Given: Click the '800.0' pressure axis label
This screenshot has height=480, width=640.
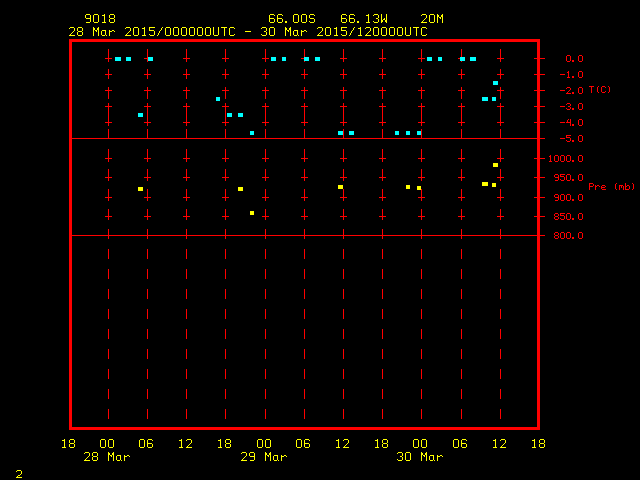Looking at the screenshot, I should click(x=569, y=236).
